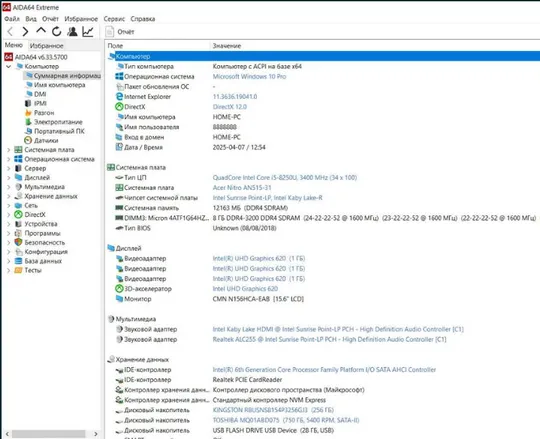Click the sidebar horizontal scrollbar left arrow

(x=7, y=434)
